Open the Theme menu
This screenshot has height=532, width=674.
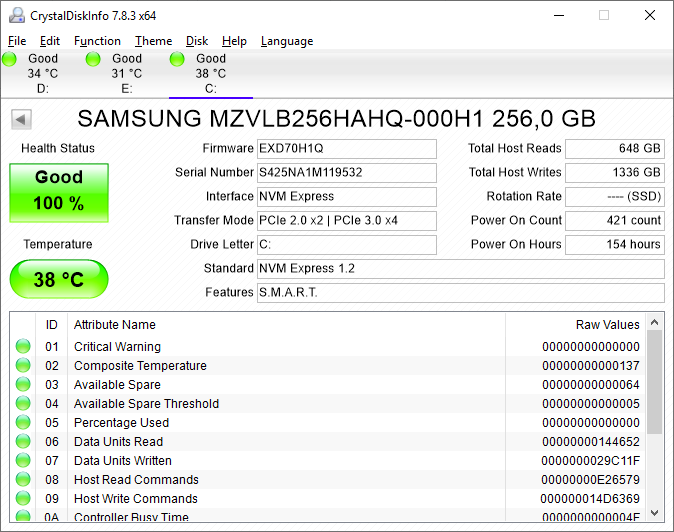tap(153, 41)
